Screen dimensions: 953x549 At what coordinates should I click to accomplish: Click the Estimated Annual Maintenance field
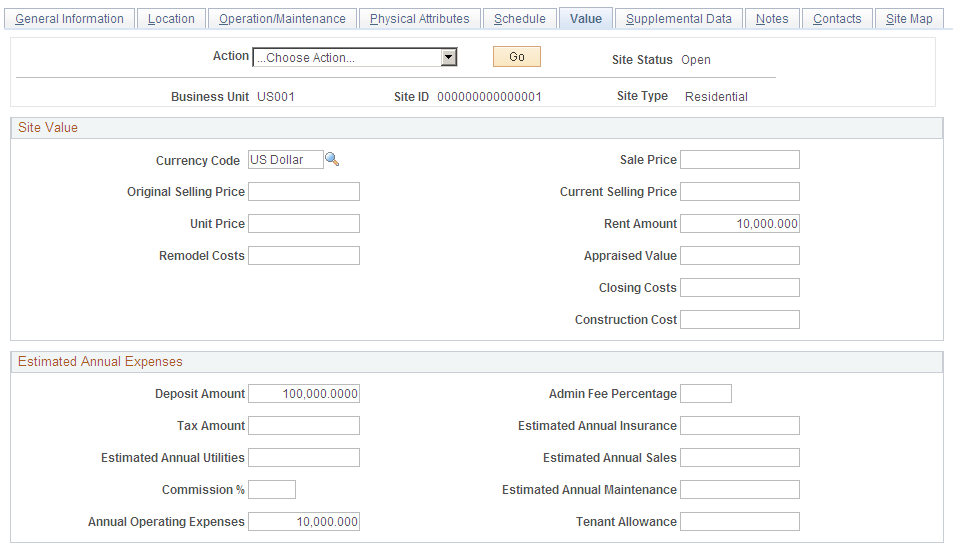(740, 489)
